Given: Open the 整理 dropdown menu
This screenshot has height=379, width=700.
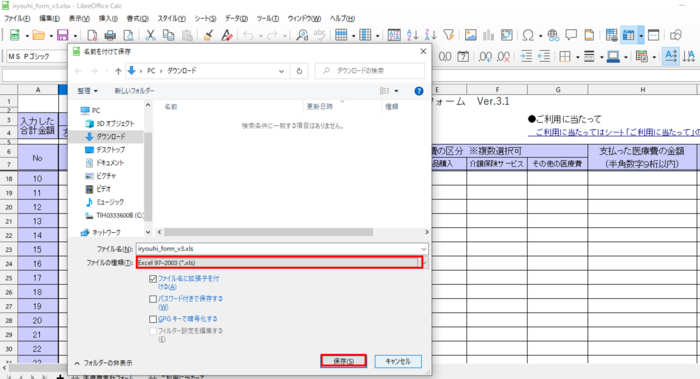Looking at the screenshot, I should click(x=88, y=91).
